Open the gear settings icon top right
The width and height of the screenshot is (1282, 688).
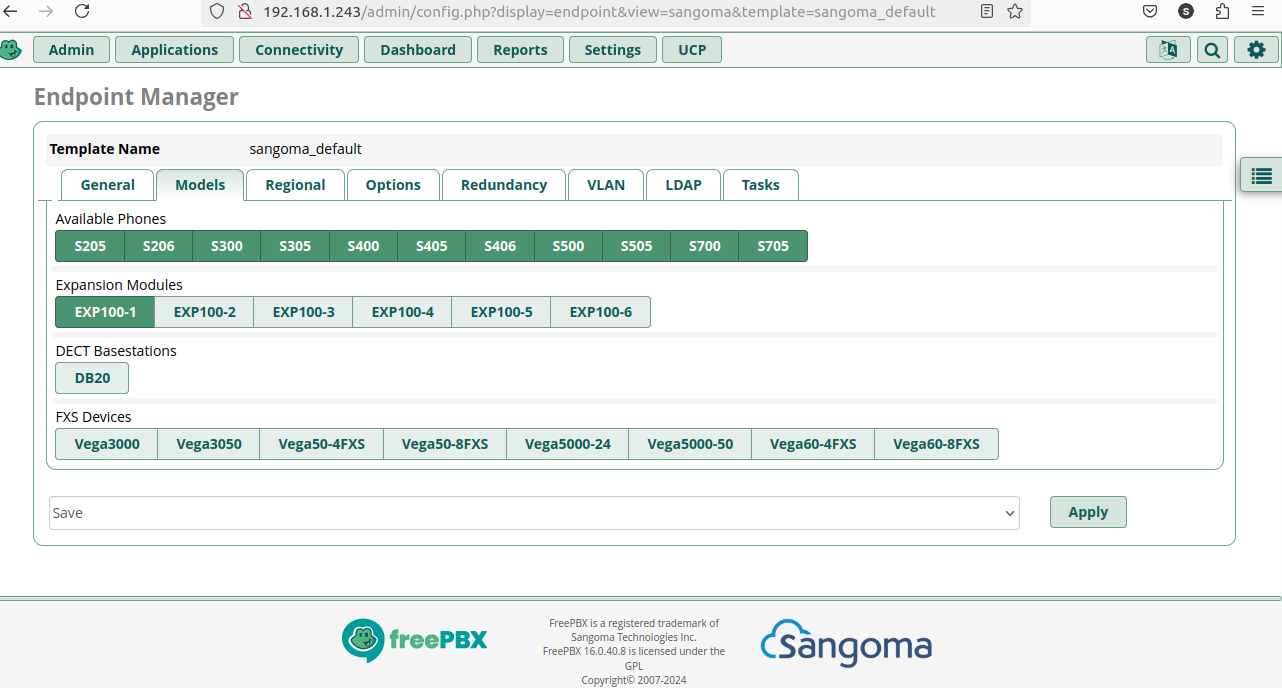click(x=1256, y=48)
